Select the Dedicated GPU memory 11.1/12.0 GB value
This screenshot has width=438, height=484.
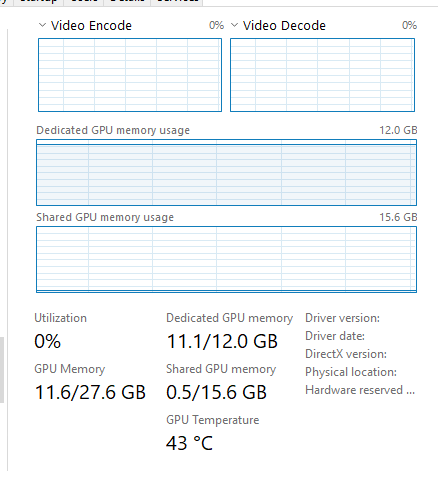[x=222, y=341]
